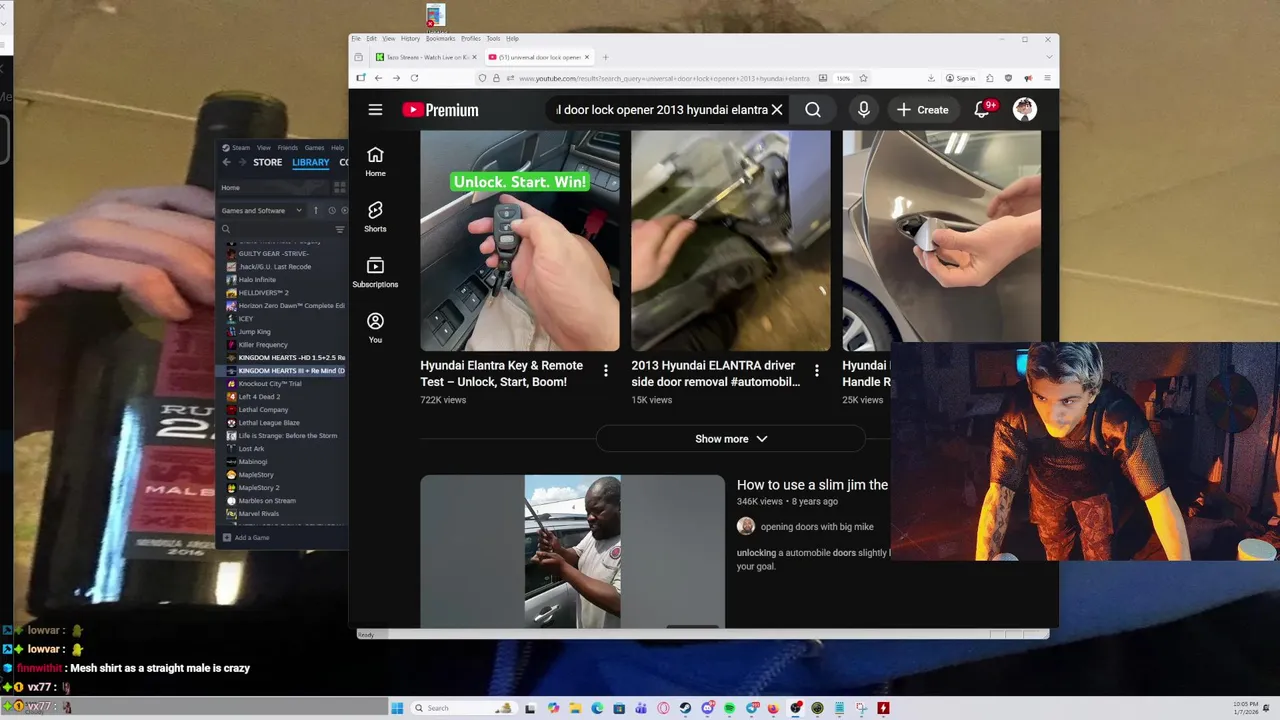Image resolution: width=1280 pixels, height=720 pixels.
Task: Go to YouTube Premium home logo
Action: click(440, 110)
